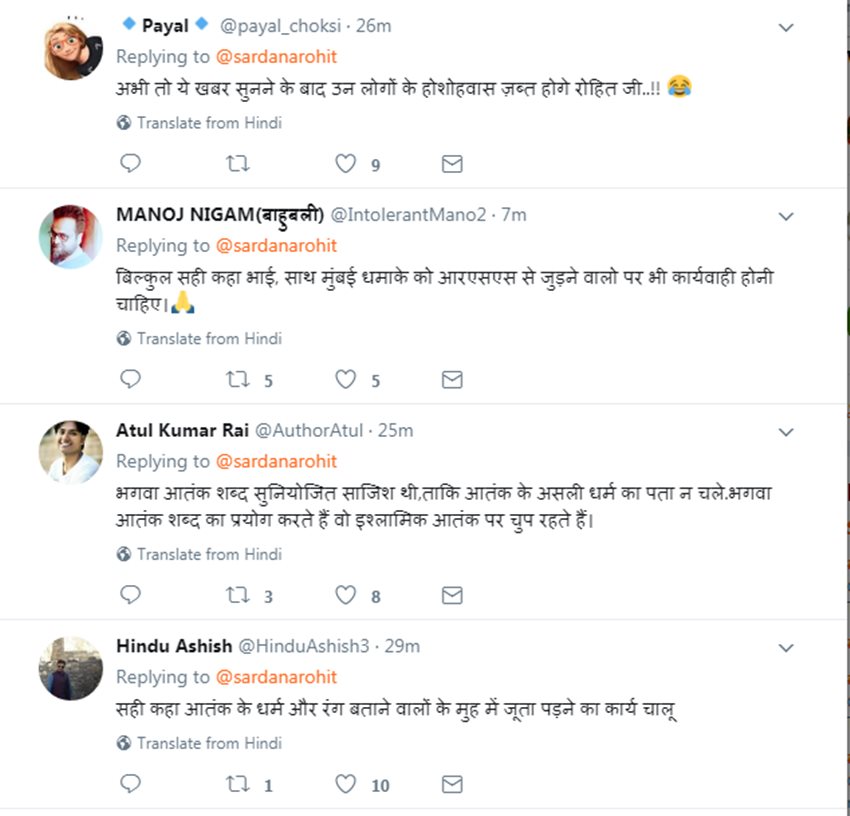Open Payal's profile picture
850x816 pixels.
pos(71,48)
